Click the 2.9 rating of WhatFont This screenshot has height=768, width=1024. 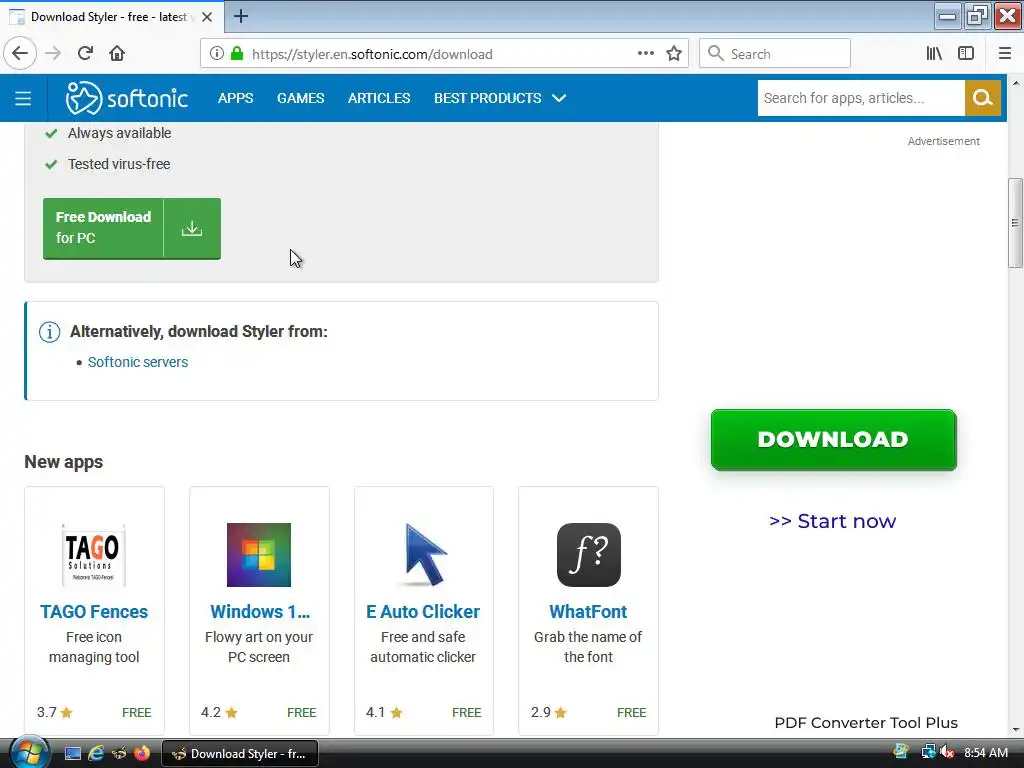point(549,712)
